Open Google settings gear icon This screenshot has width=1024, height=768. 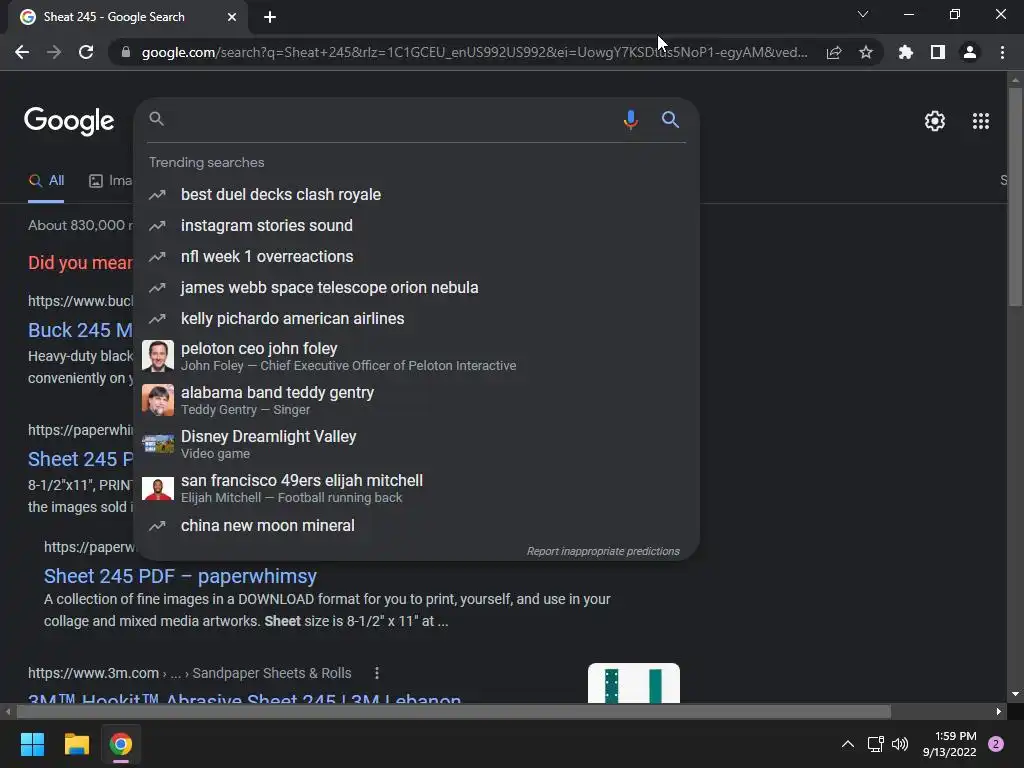(x=935, y=121)
